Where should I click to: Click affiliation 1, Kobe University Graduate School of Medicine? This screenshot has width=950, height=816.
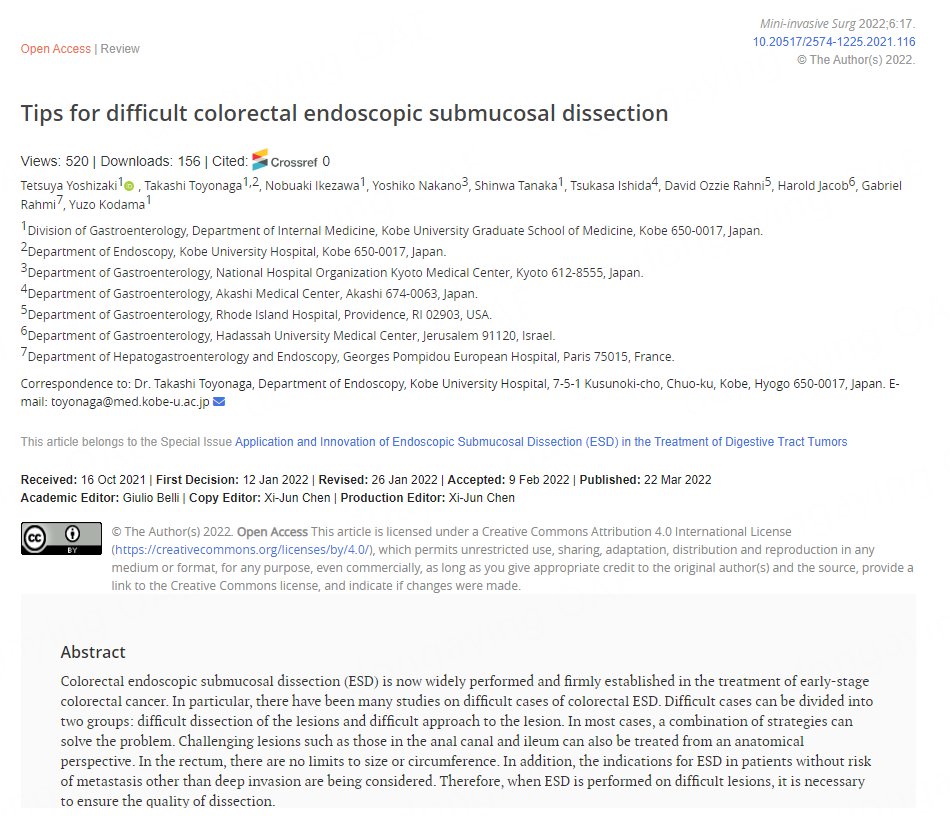point(392,230)
